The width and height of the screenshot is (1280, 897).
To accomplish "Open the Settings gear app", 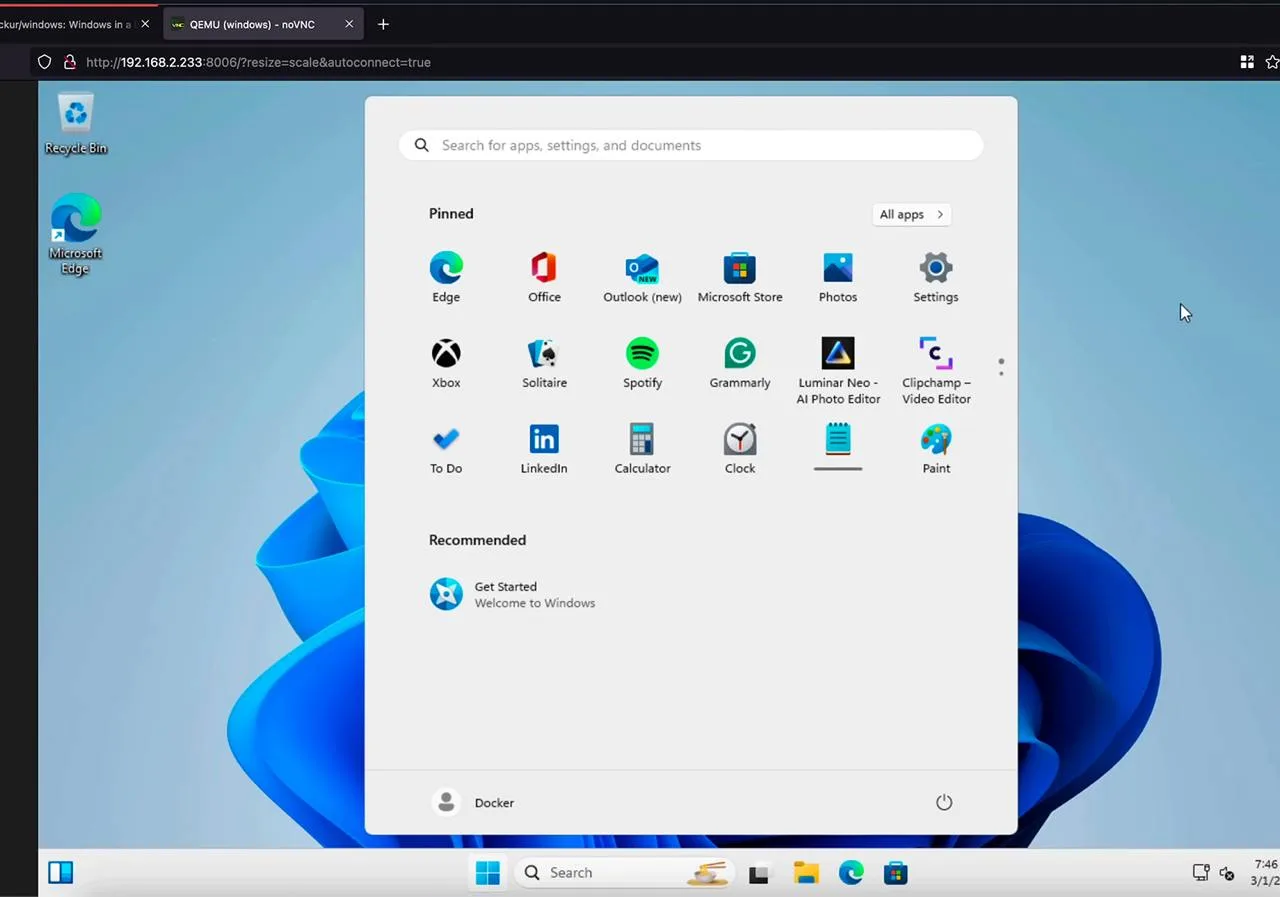I will point(935,277).
